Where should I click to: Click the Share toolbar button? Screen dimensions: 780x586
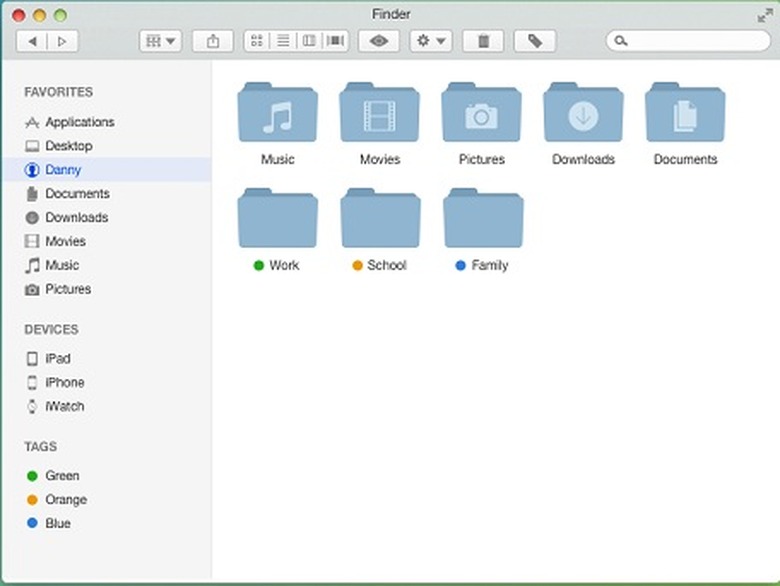pyautogui.click(x=213, y=41)
